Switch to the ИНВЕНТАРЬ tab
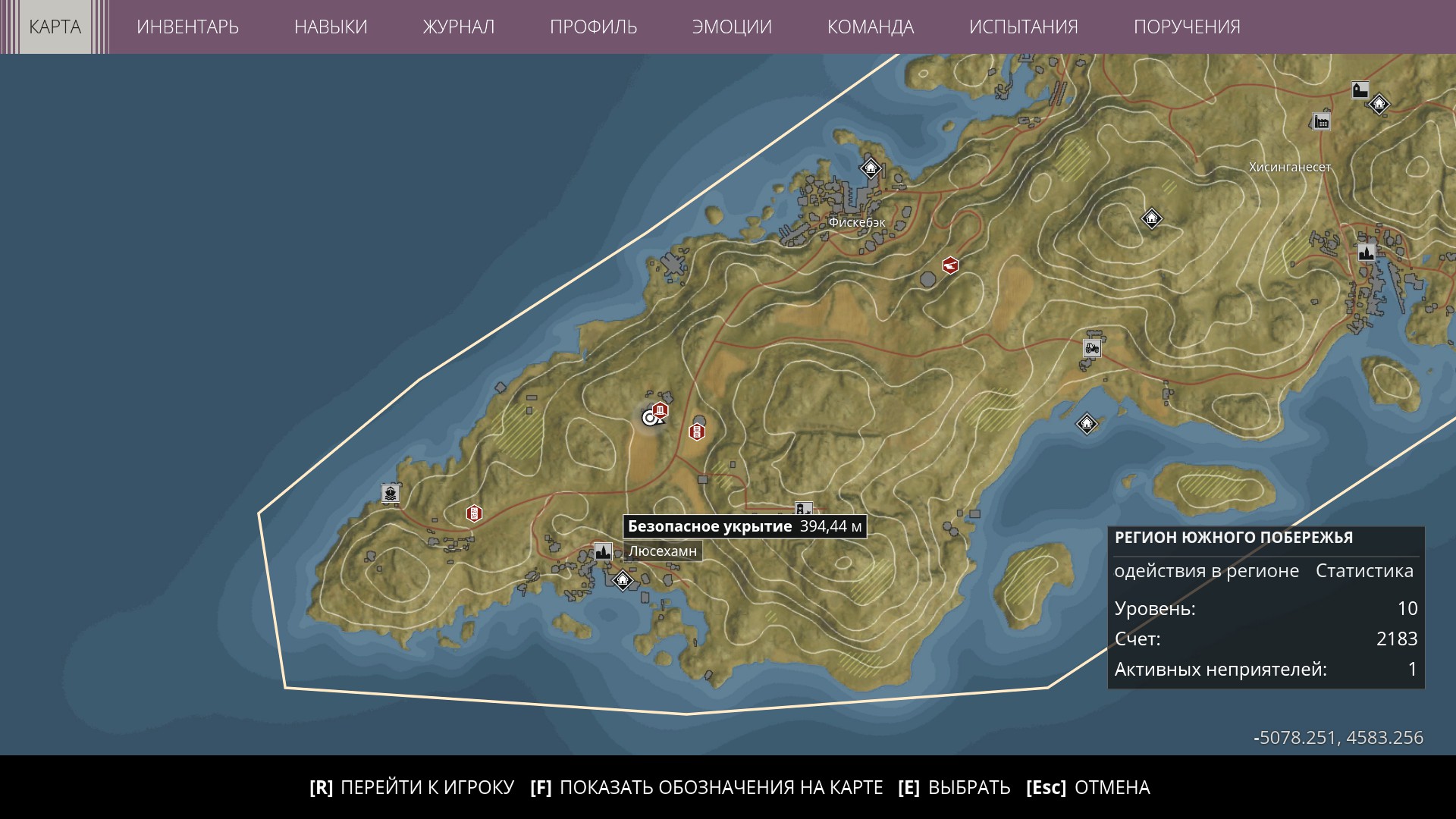The image size is (1456, 819). (187, 27)
